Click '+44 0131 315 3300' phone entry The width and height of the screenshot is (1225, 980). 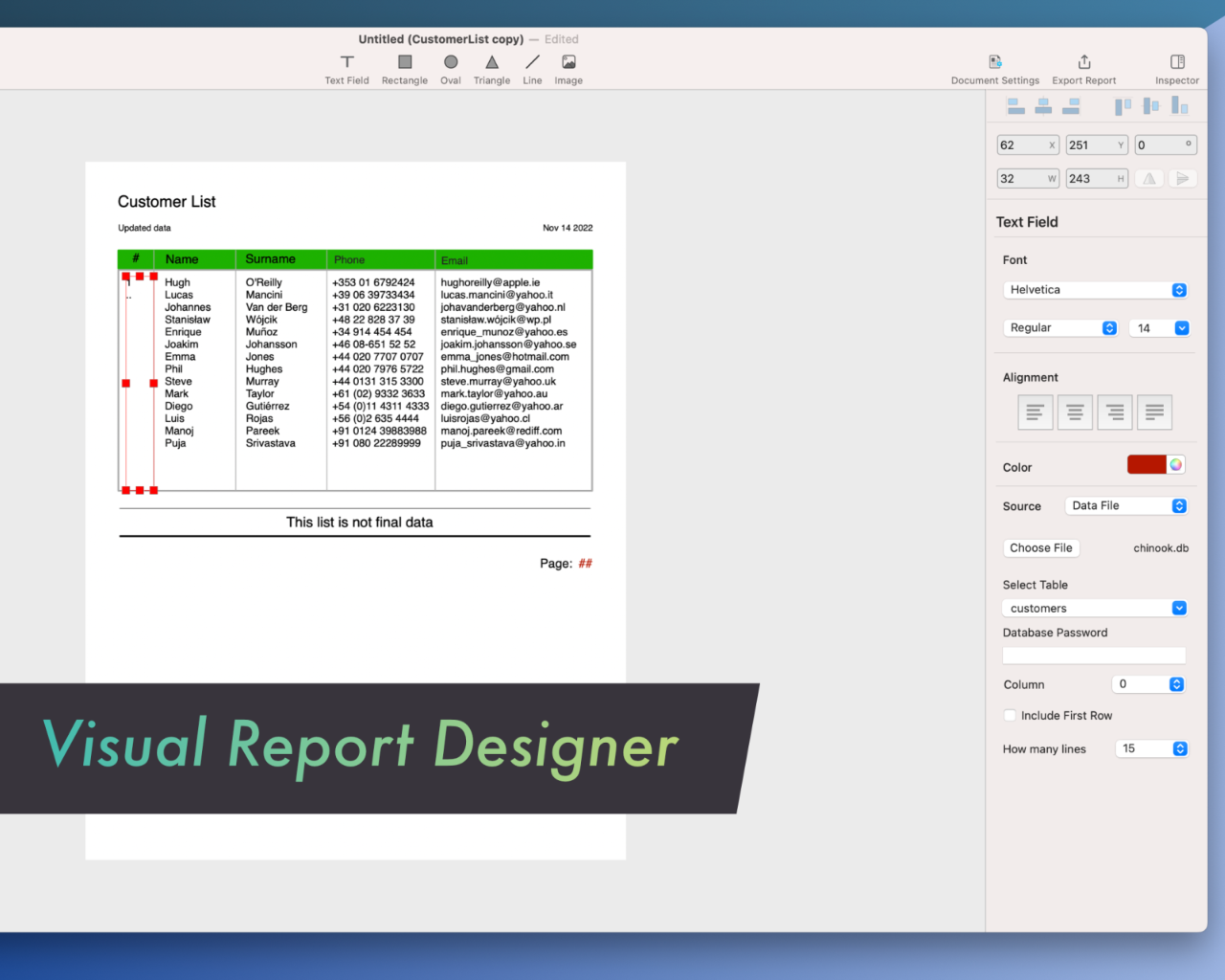coord(378,381)
